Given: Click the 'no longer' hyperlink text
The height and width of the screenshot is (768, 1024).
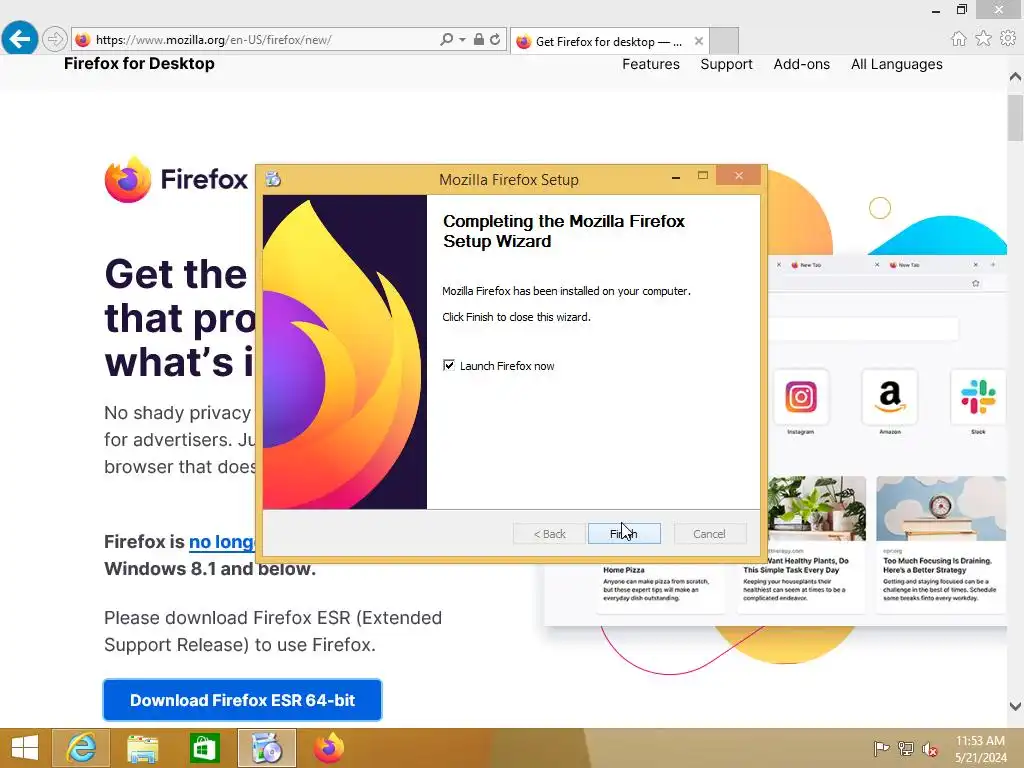Looking at the screenshot, I should click(221, 541).
